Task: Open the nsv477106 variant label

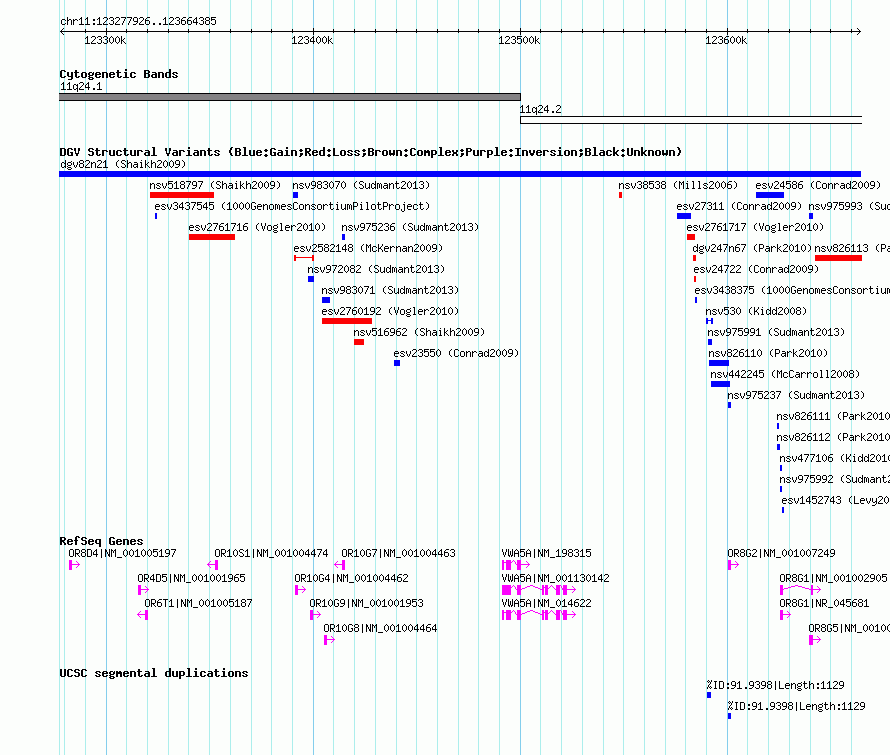Action: pos(834,458)
